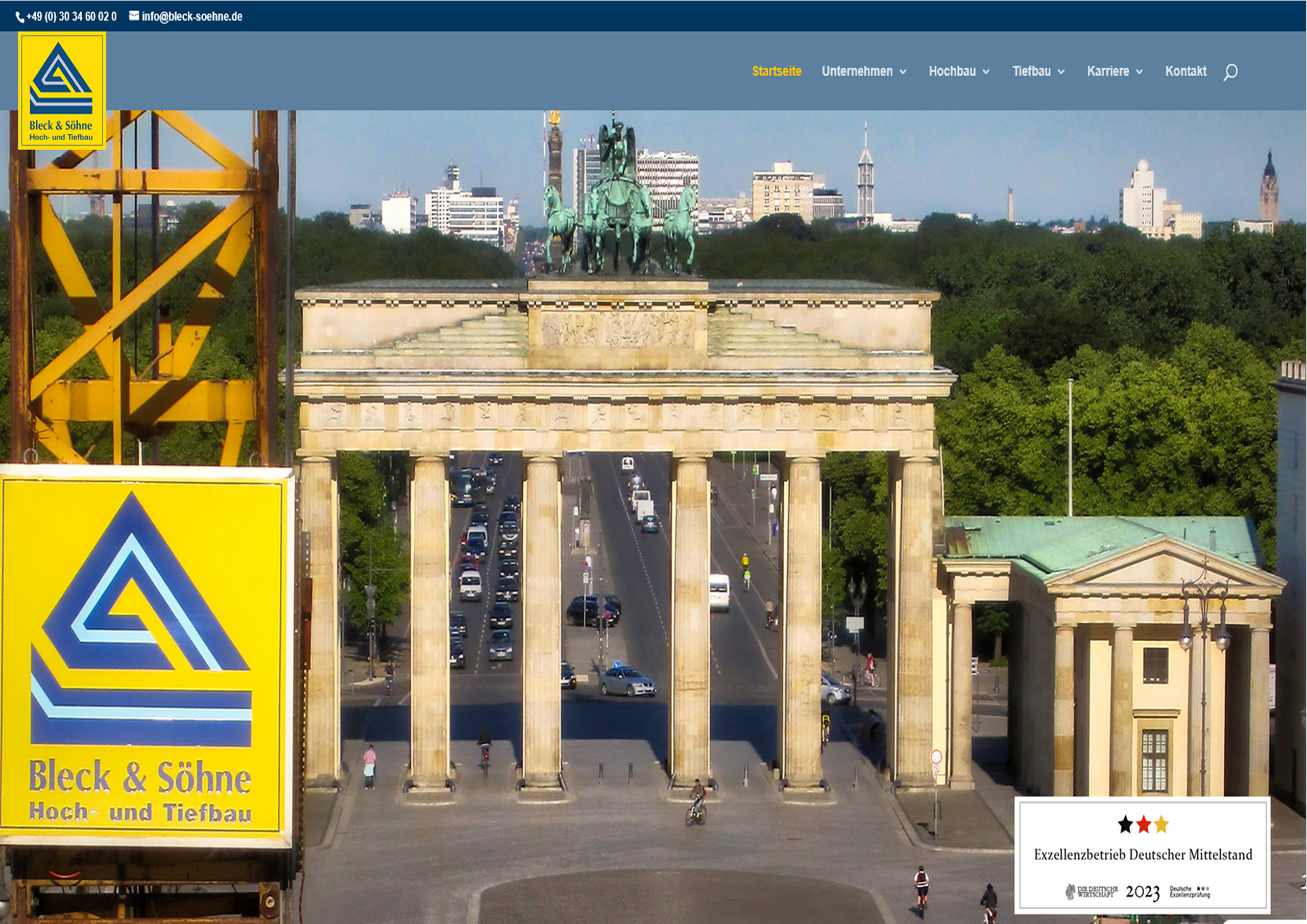Expand the chevron next to Tiefbau

[1061, 72]
